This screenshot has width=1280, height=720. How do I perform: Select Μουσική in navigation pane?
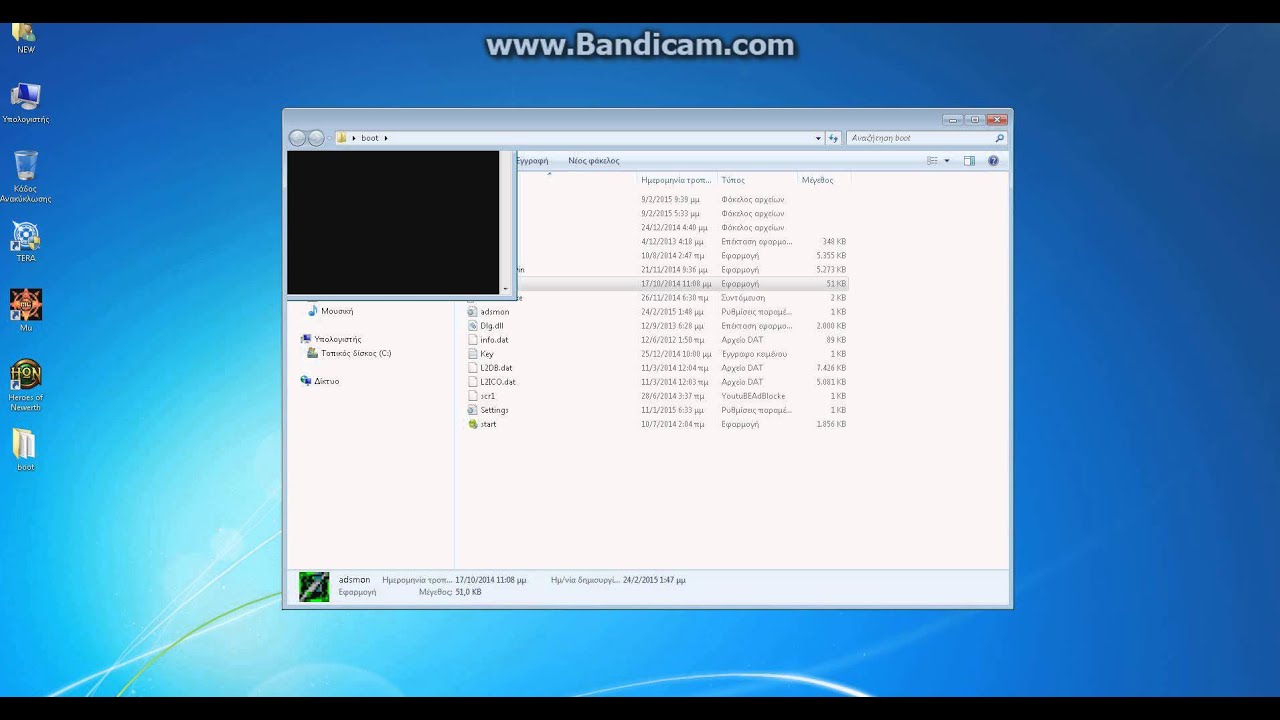337,311
